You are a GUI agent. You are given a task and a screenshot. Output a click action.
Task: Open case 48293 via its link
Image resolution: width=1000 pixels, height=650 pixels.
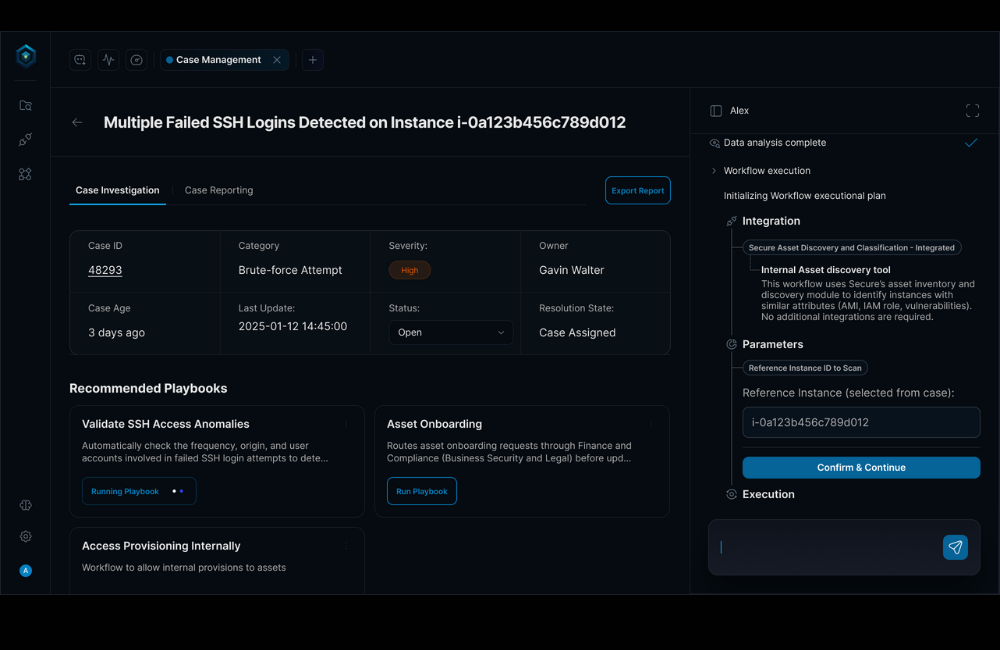click(x=104, y=269)
